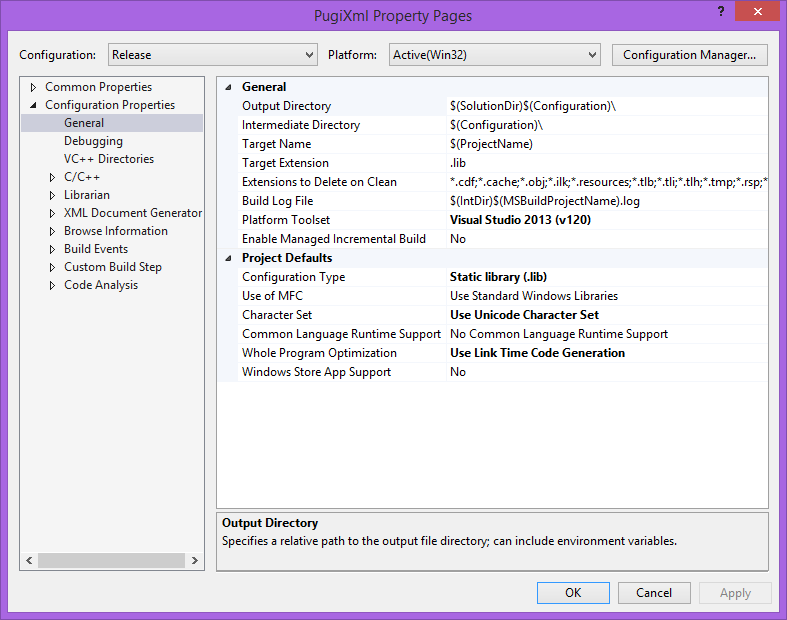
Task: Select the Build Events label
Action: (x=96, y=249)
